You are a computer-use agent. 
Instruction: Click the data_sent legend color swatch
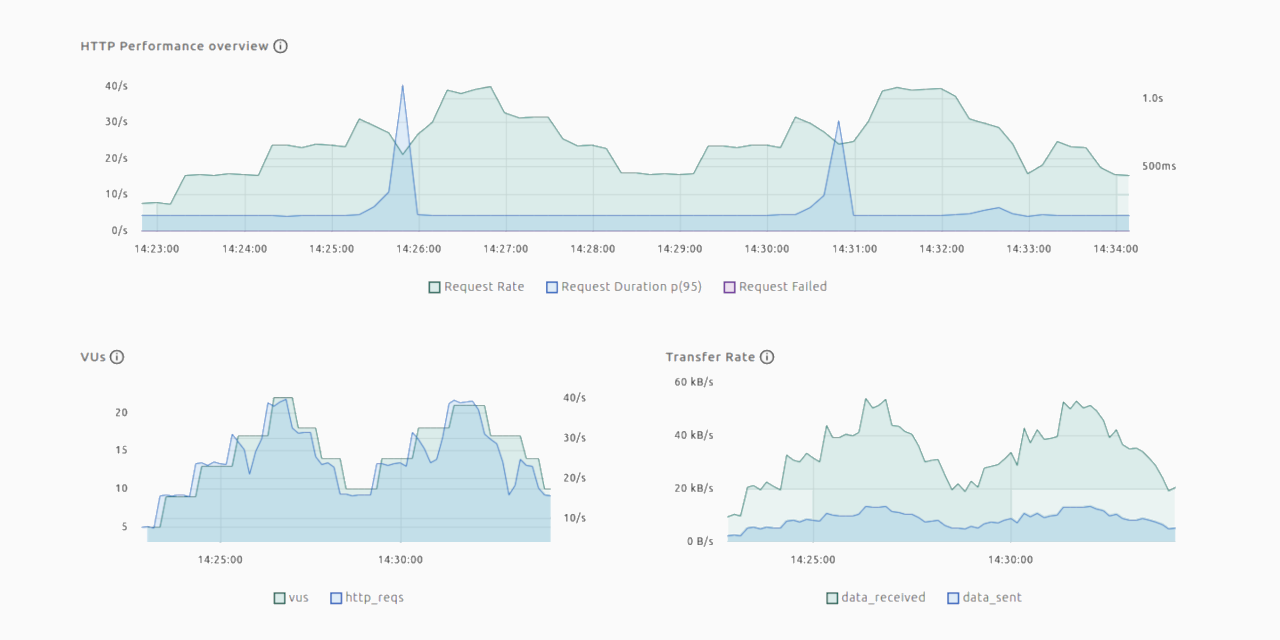tap(953, 598)
